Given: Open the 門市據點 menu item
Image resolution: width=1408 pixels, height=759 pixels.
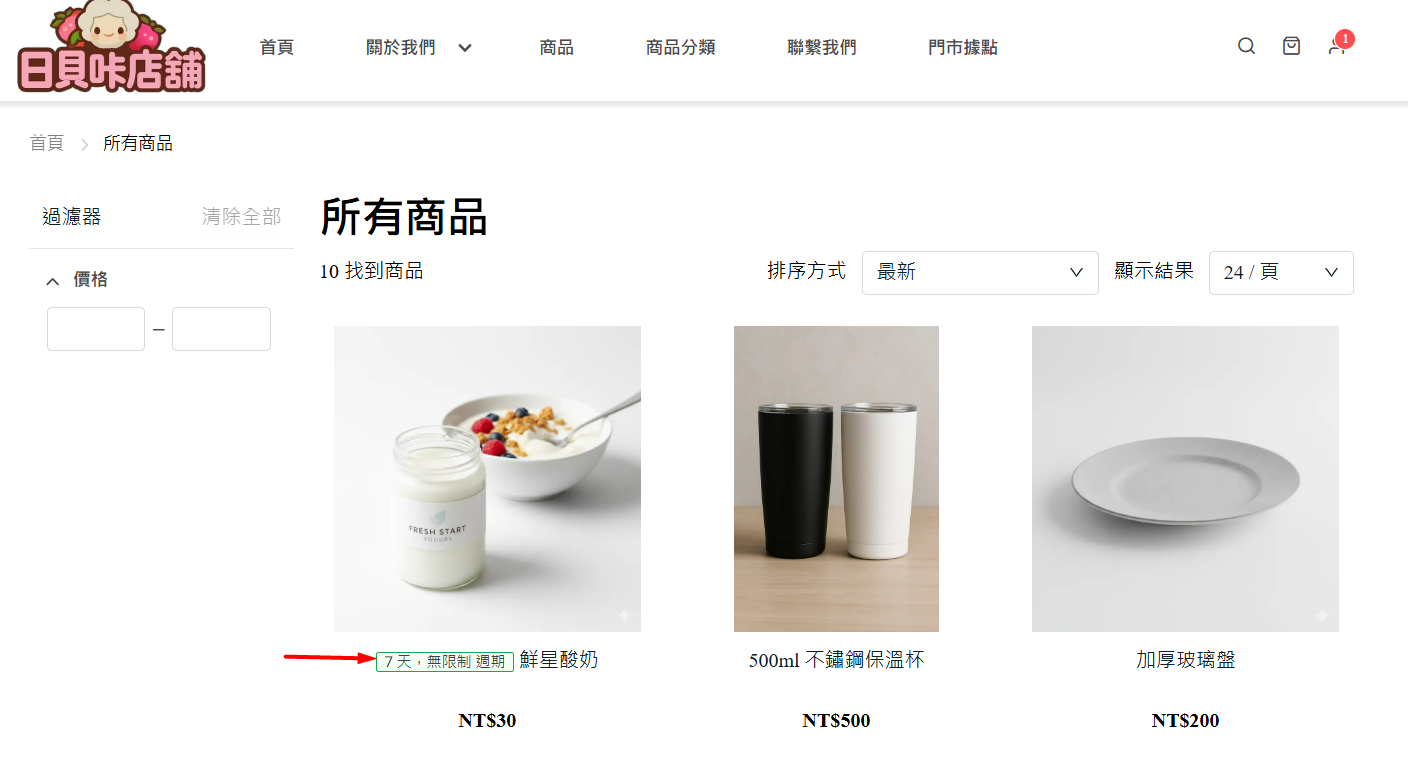Looking at the screenshot, I should tap(963, 48).
